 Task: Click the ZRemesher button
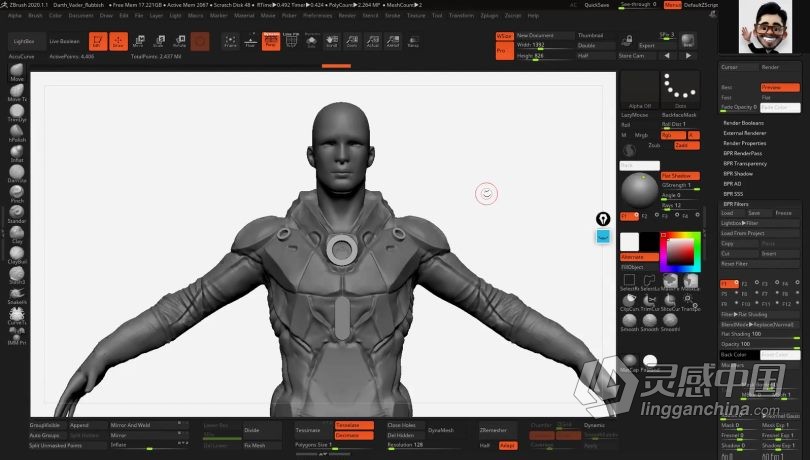point(493,430)
